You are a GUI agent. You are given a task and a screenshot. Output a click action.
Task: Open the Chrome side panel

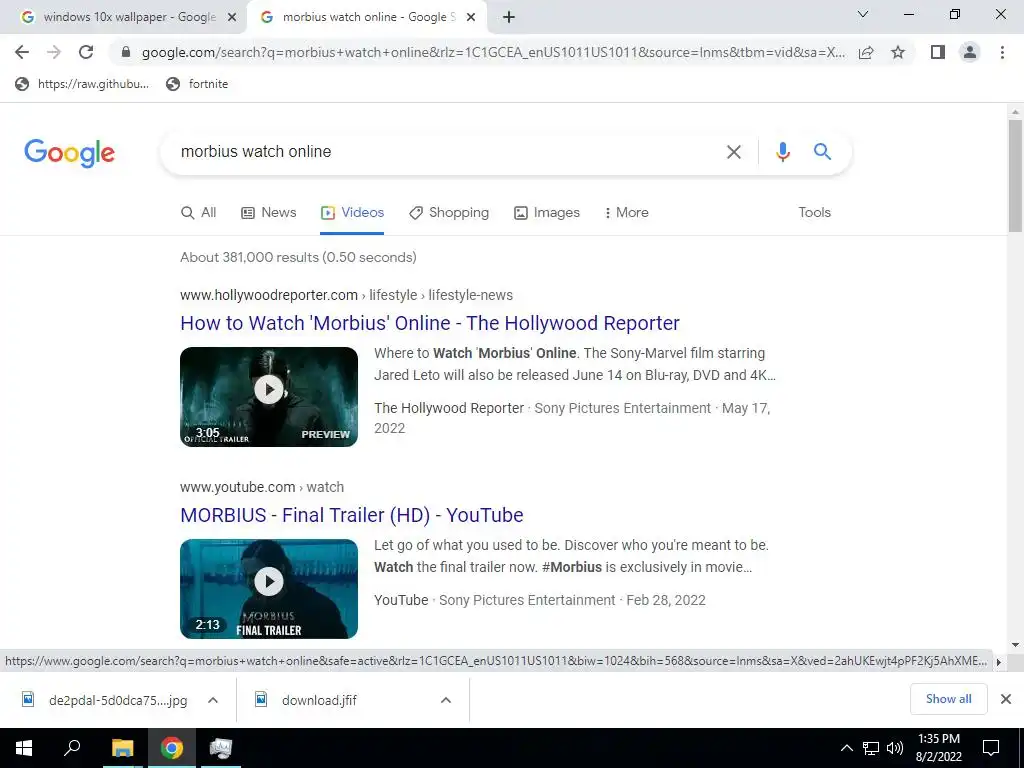coord(938,52)
